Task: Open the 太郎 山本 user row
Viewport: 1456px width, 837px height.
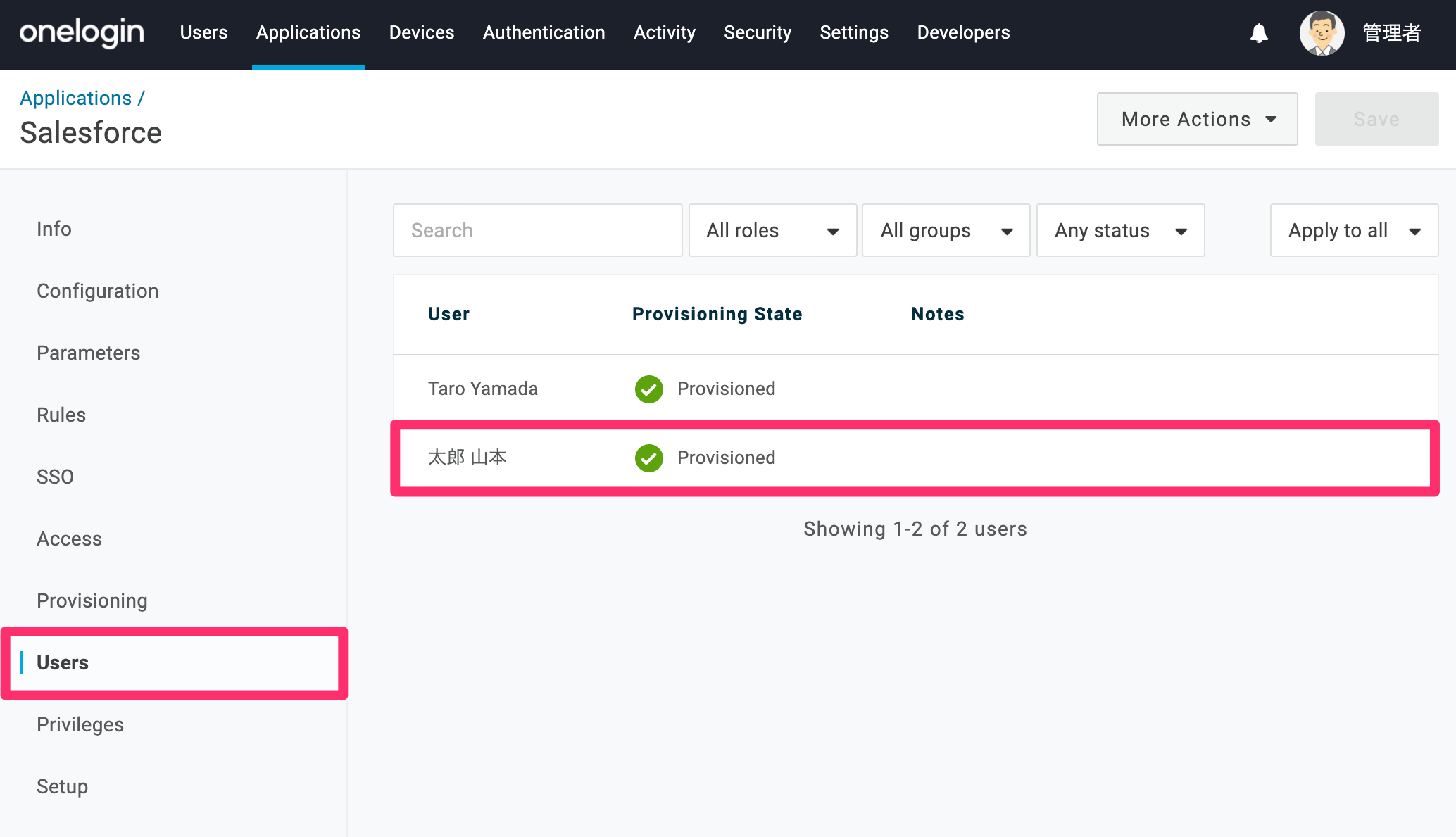Action: pyautogui.click(x=915, y=458)
